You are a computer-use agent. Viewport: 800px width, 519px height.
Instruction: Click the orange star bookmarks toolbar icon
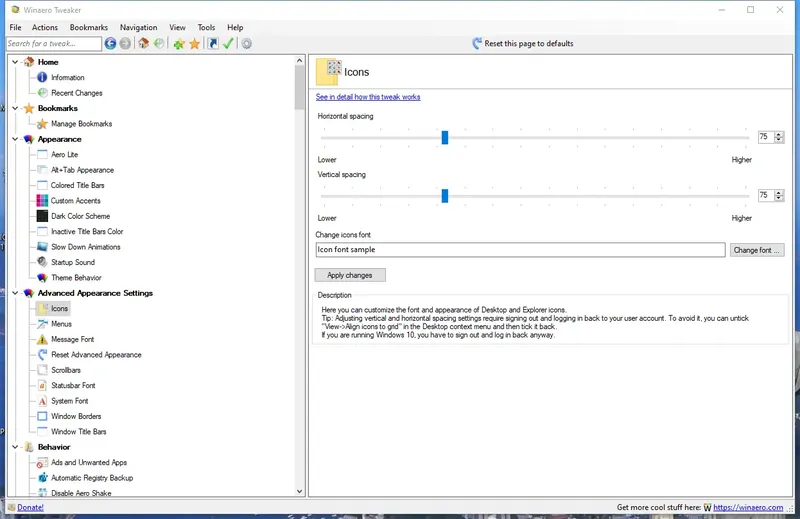[194, 44]
